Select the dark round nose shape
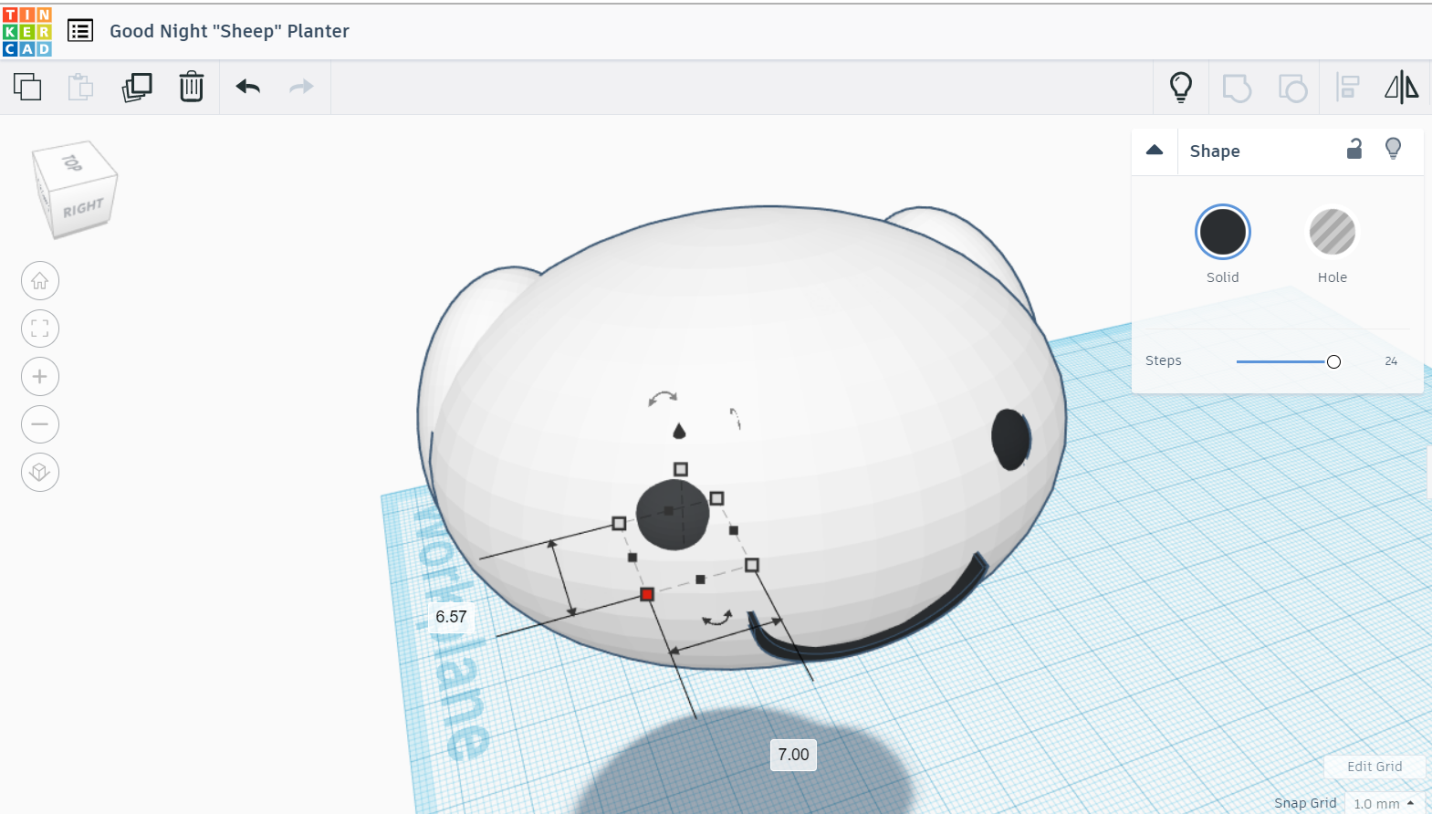Viewport: 1432px width, 814px height. tap(672, 514)
